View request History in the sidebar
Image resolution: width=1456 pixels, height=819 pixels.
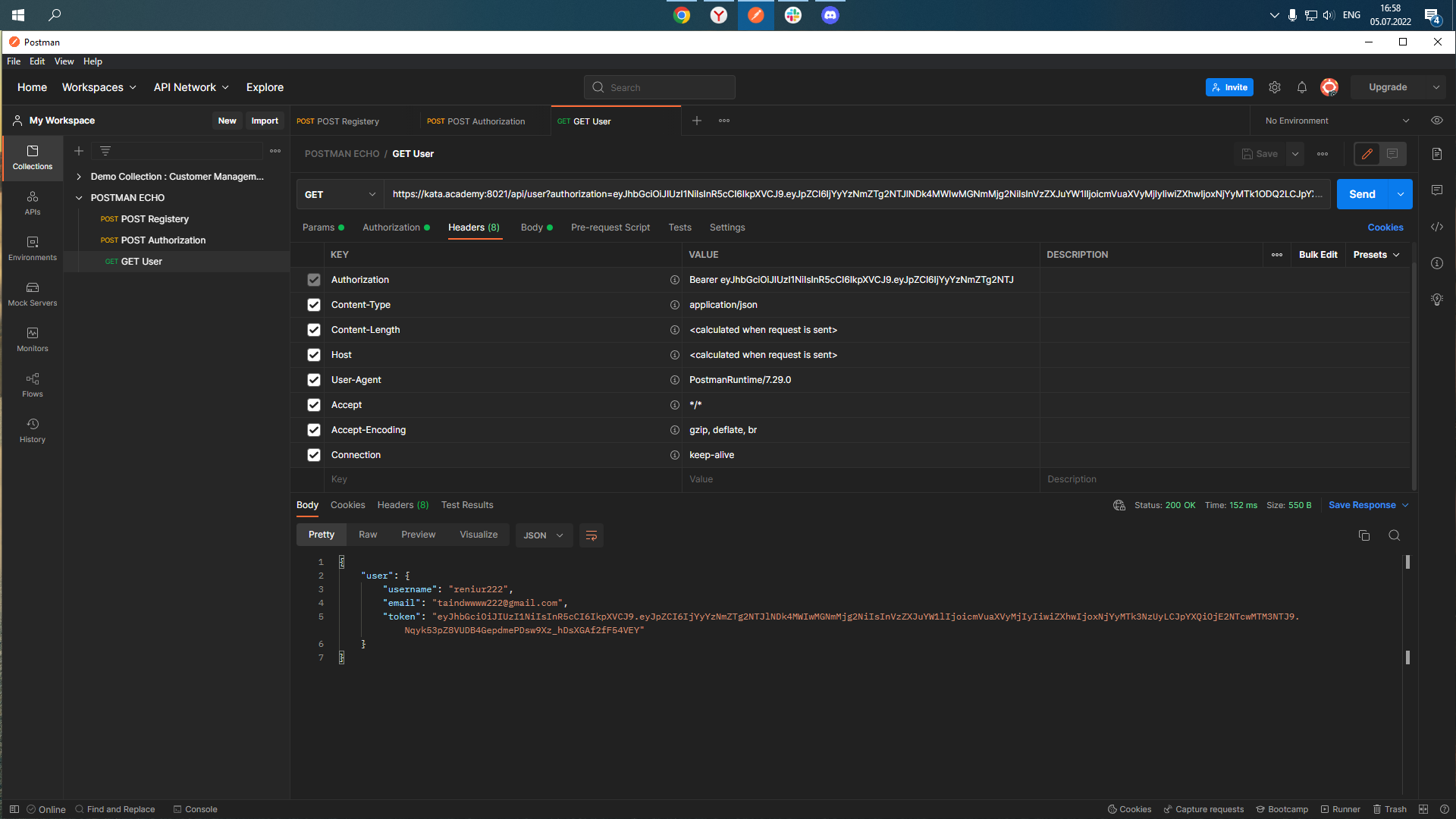(32, 431)
